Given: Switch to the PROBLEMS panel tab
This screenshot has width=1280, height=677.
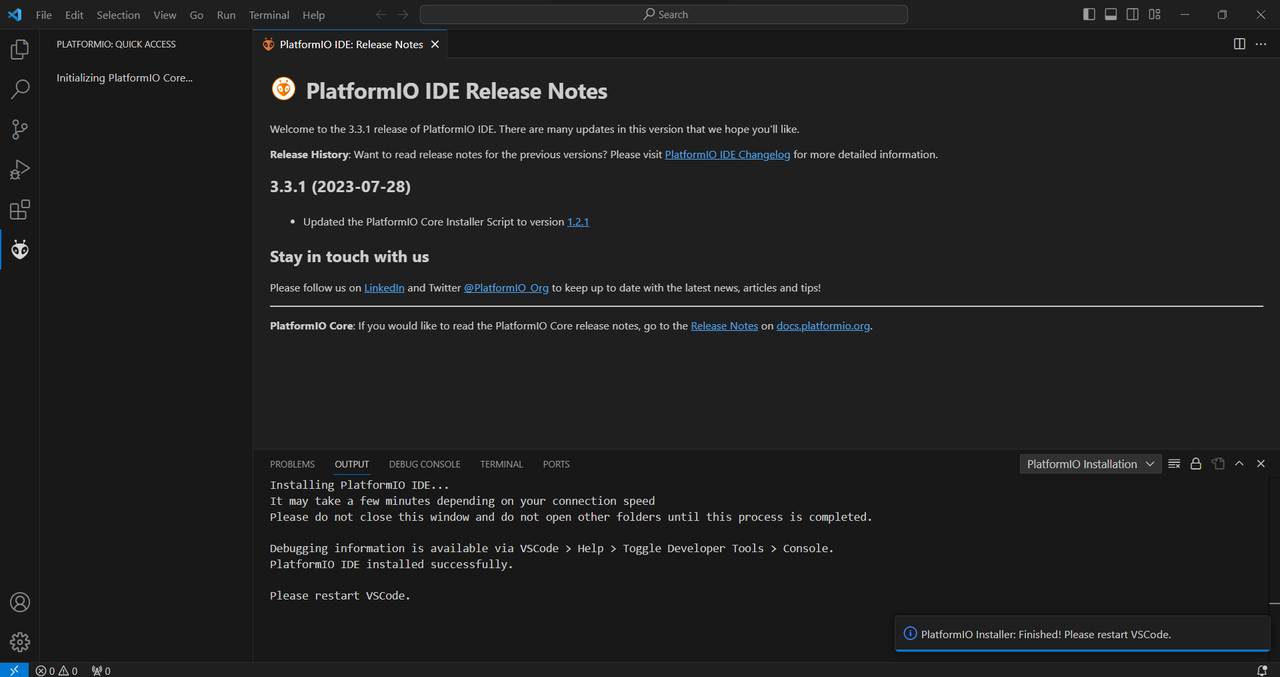Looking at the screenshot, I should tap(292, 464).
